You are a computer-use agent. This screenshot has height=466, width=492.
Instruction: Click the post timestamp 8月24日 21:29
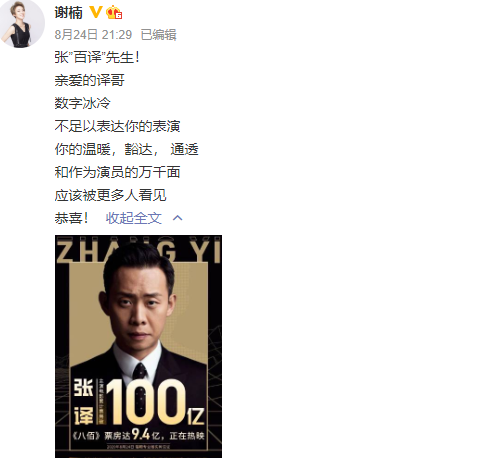coord(93,35)
